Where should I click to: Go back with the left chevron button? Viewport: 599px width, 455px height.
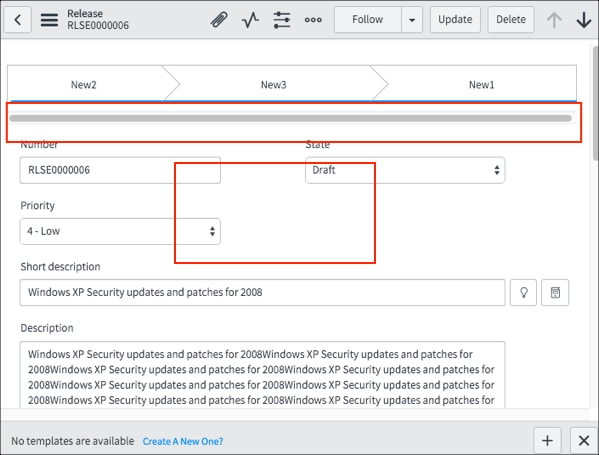[x=18, y=19]
